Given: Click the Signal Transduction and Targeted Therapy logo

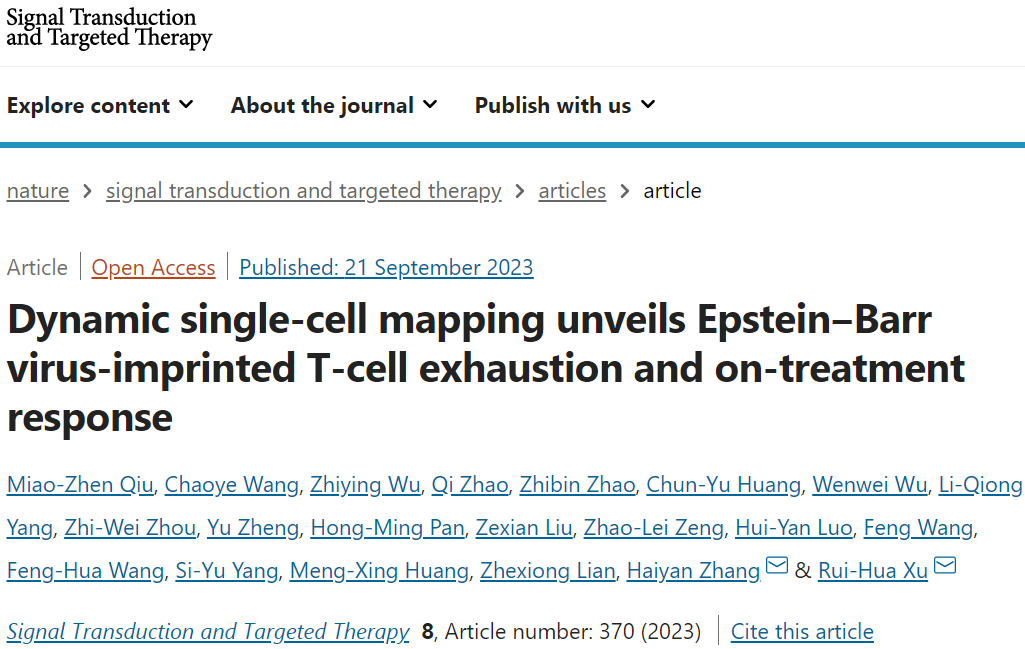Looking at the screenshot, I should pyautogui.click(x=109, y=28).
